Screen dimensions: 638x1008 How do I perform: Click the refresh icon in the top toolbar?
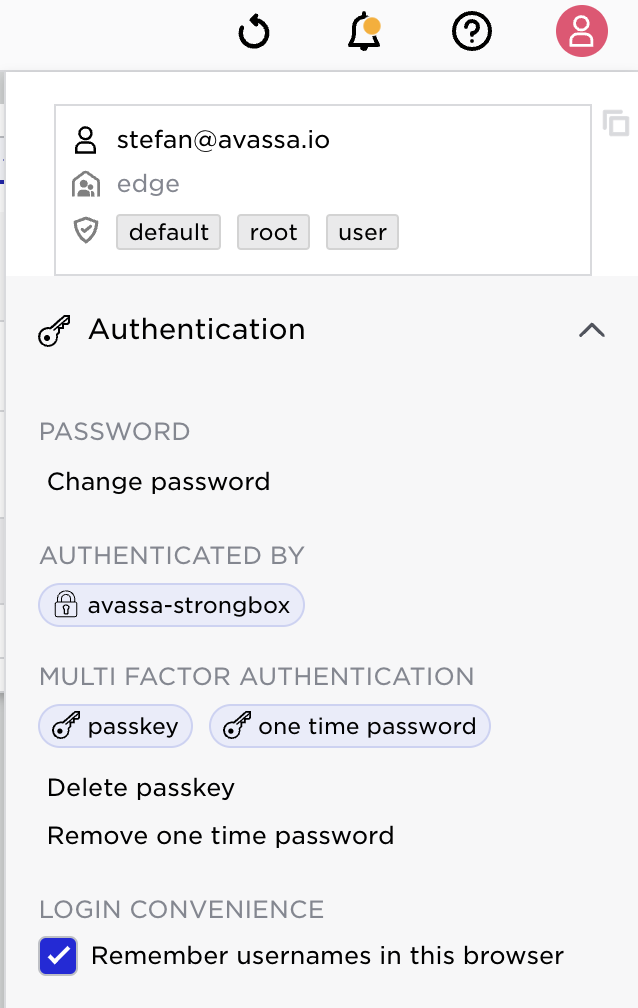click(x=253, y=31)
